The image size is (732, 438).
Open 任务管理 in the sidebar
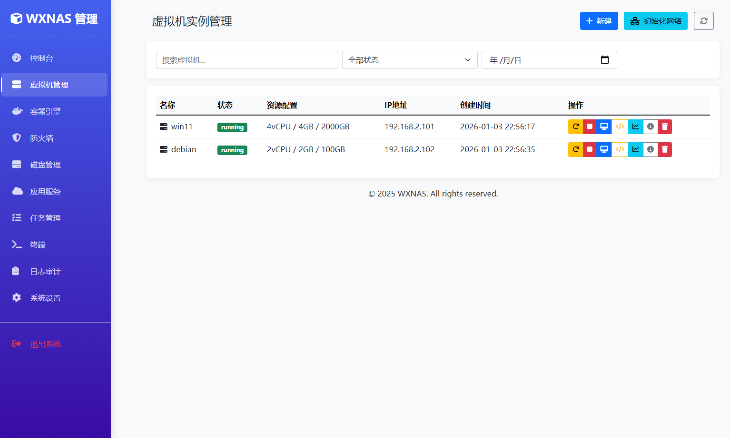click(54, 218)
